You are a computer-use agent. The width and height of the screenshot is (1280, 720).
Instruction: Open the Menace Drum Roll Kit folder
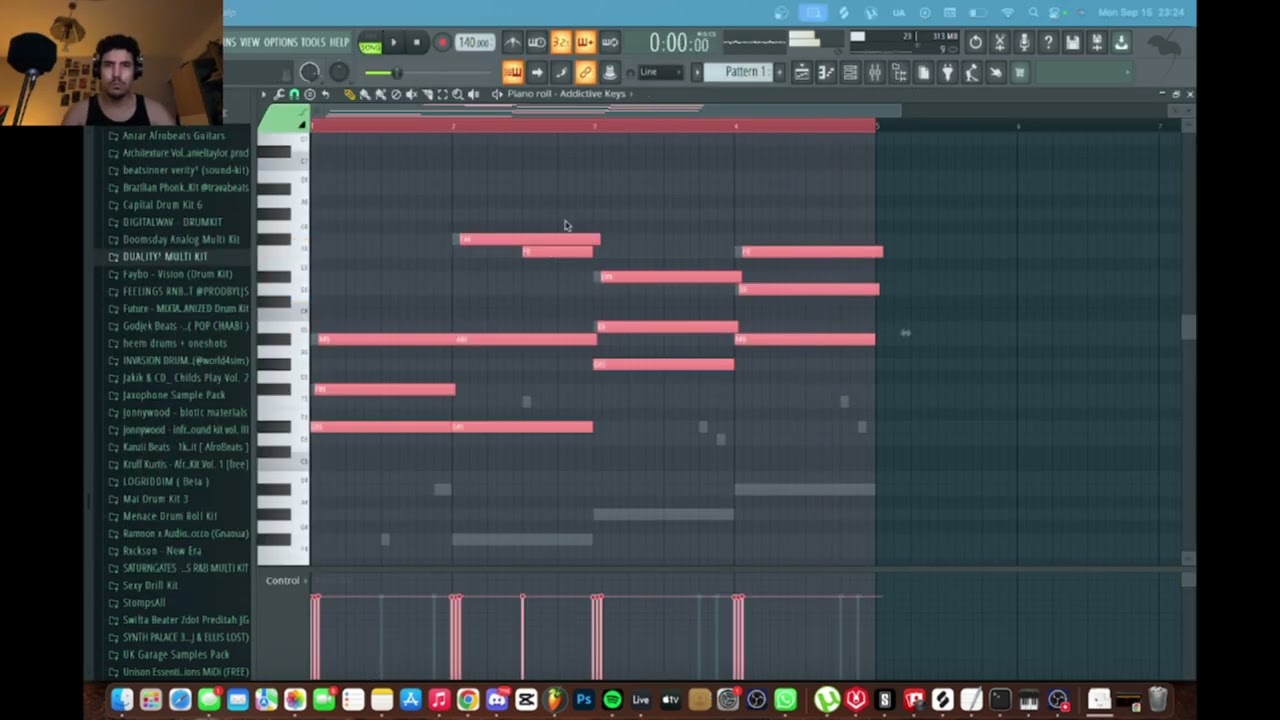169,516
